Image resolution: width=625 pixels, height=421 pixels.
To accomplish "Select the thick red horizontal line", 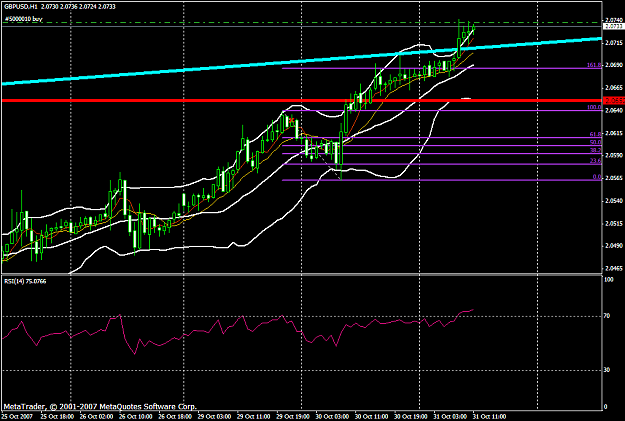I will (301, 100).
